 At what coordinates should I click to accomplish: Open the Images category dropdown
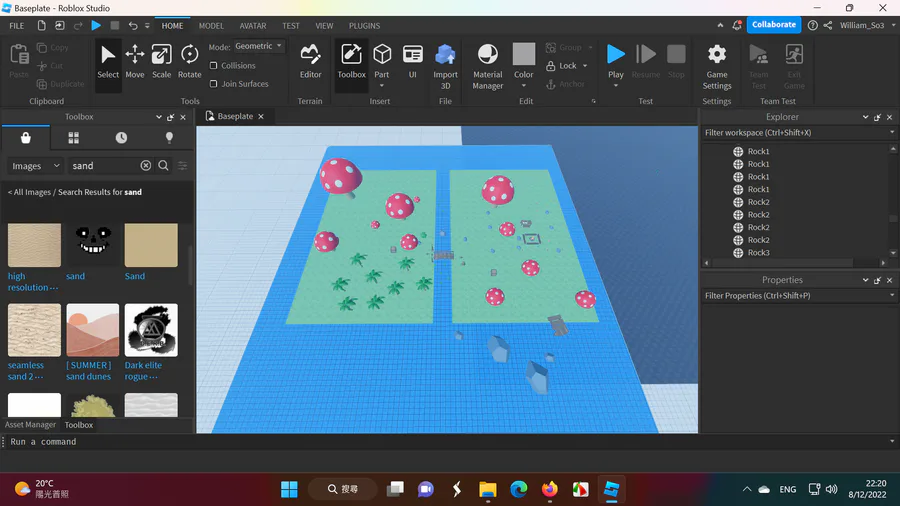[x=35, y=165]
